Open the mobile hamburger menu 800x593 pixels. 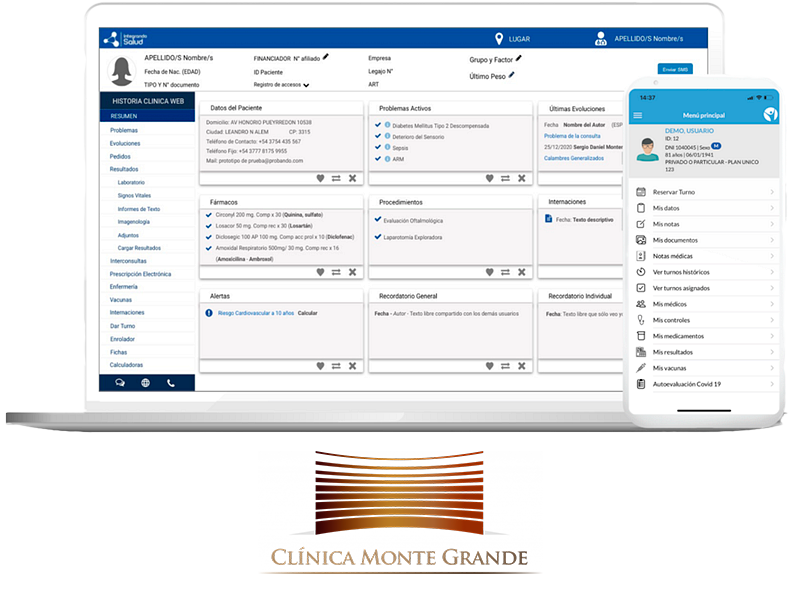click(x=638, y=116)
